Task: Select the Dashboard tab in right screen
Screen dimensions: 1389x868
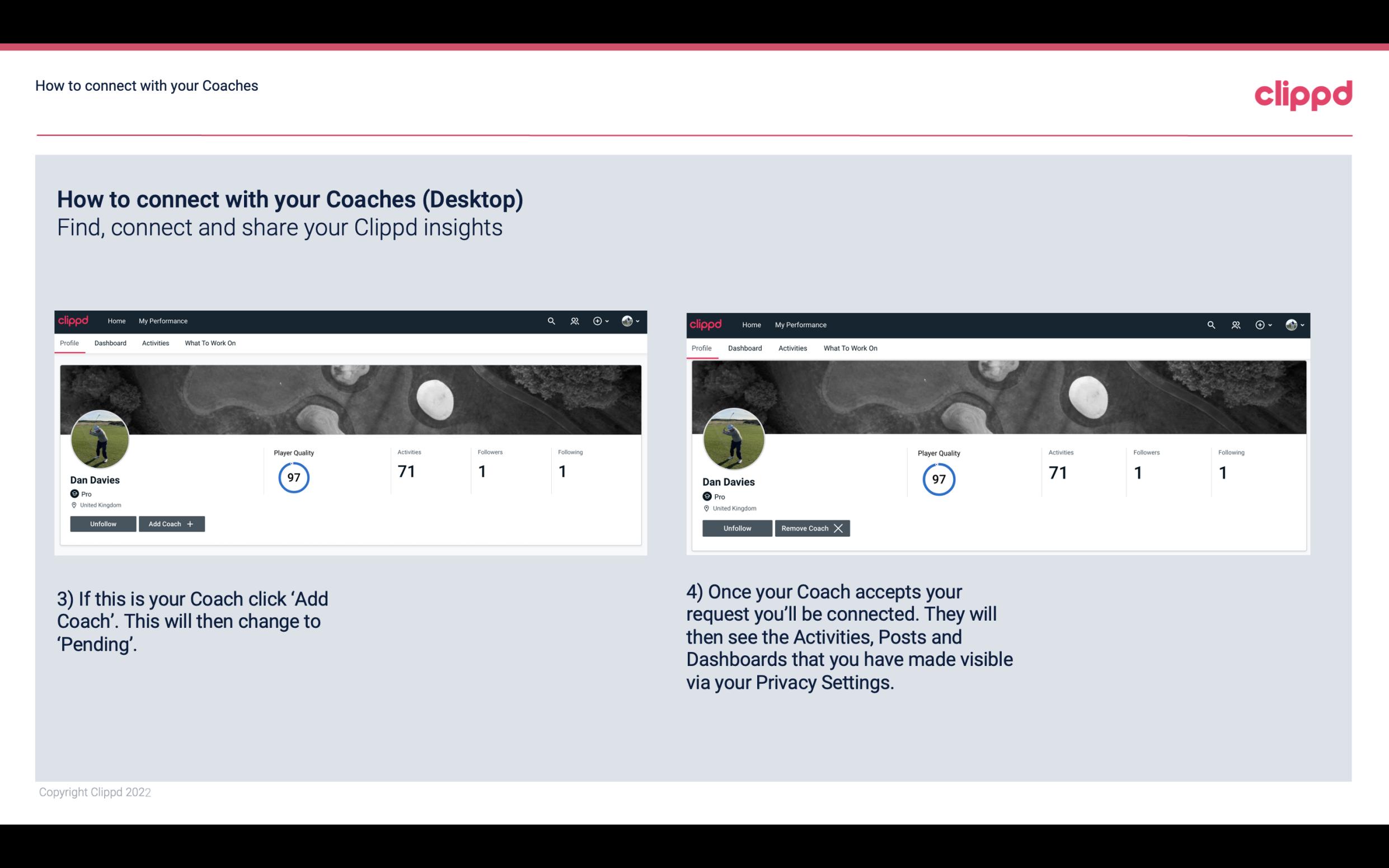Action: pos(745,347)
